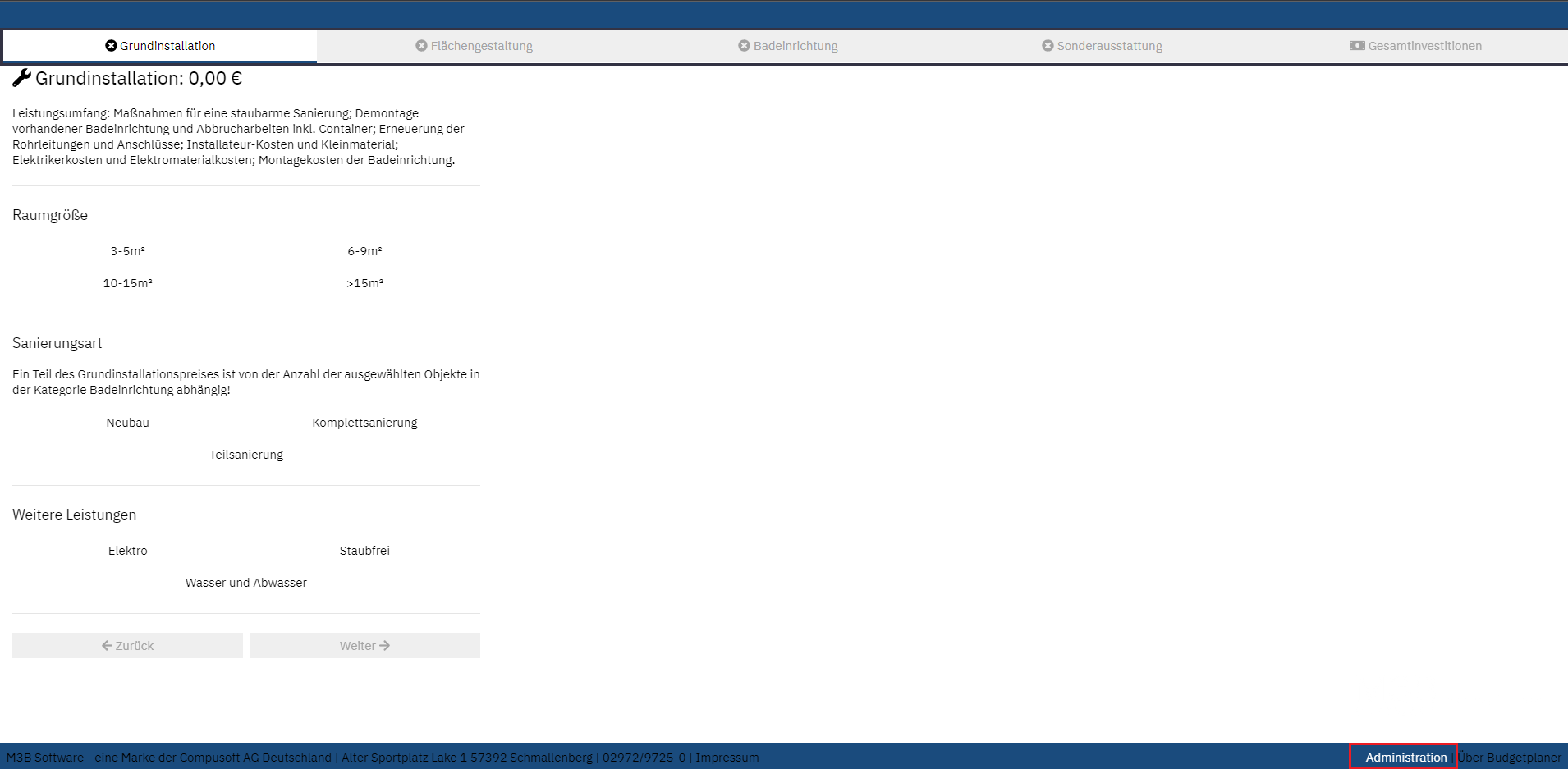Viewport: 1568px width, 769px height.
Task: Click the wrench icon next to Grundinstallation heading
Action: coord(22,78)
